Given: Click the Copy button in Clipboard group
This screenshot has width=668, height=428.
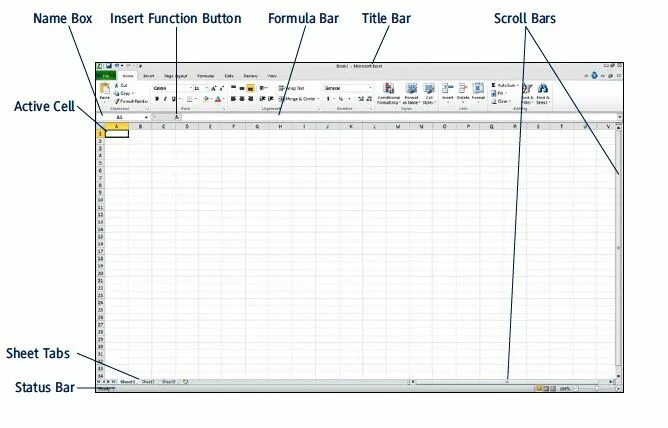Looking at the screenshot, I should point(124,93).
